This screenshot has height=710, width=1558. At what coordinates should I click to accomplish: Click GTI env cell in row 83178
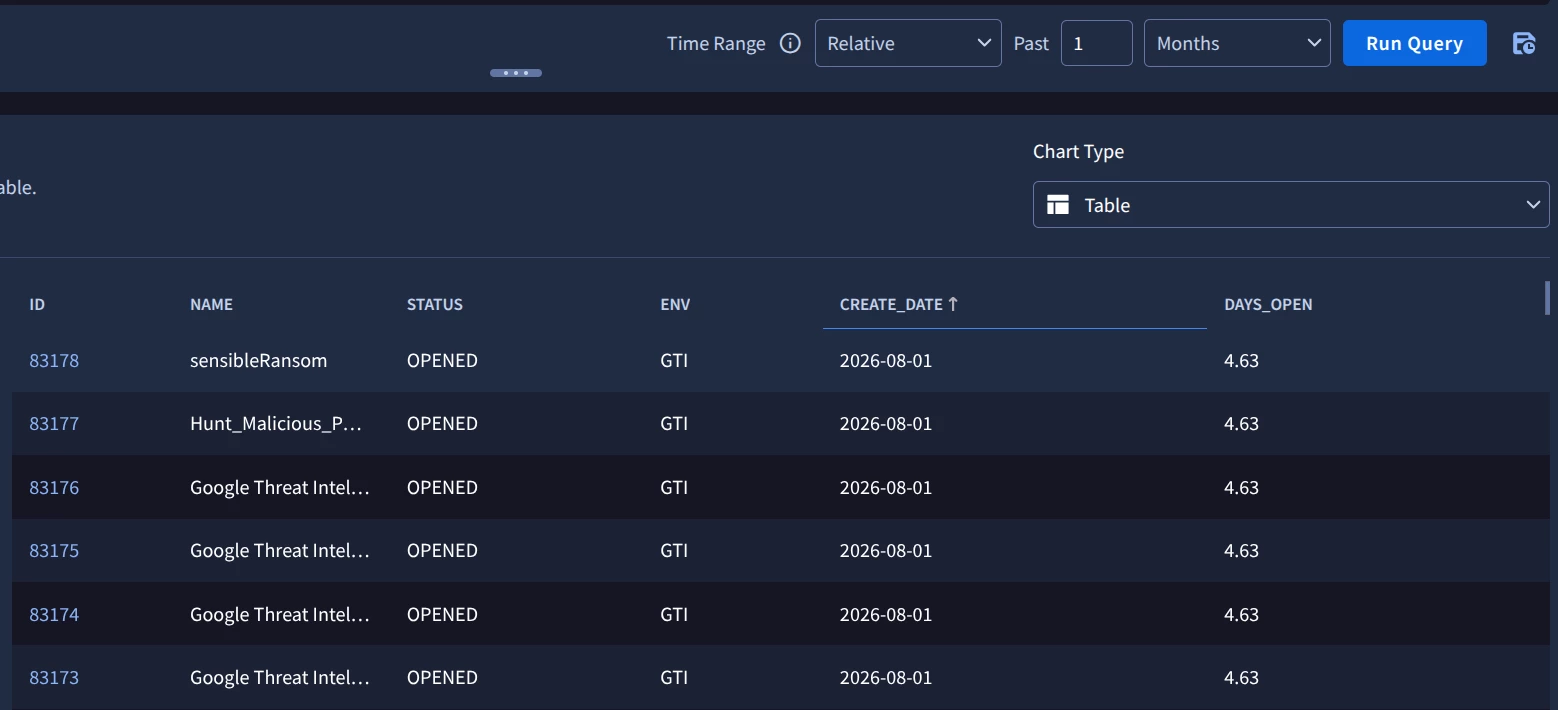coord(674,360)
